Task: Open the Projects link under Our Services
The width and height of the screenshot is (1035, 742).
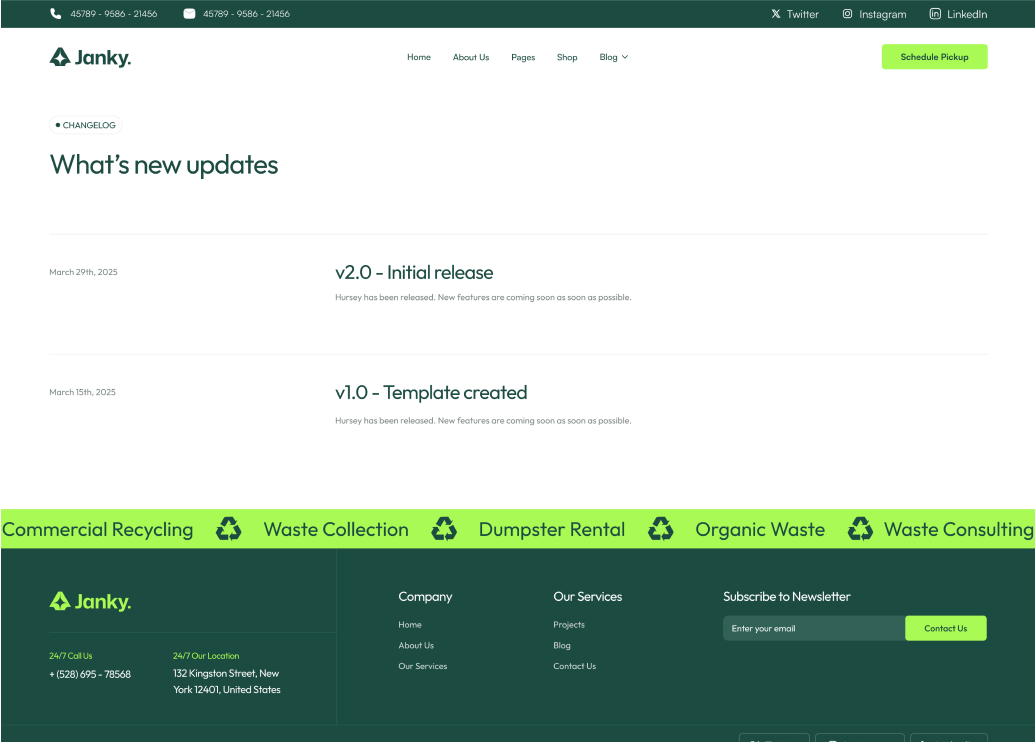Action: click(568, 624)
